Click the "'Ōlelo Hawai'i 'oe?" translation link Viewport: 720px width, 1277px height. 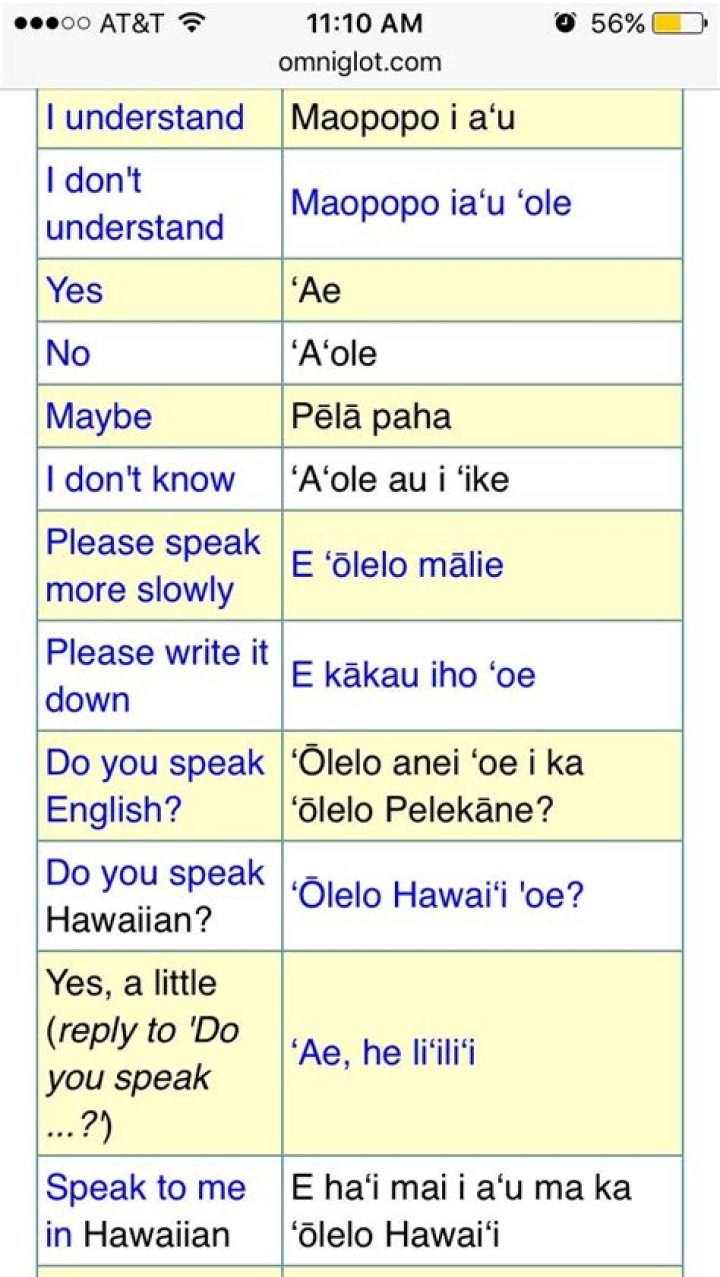click(438, 895)
